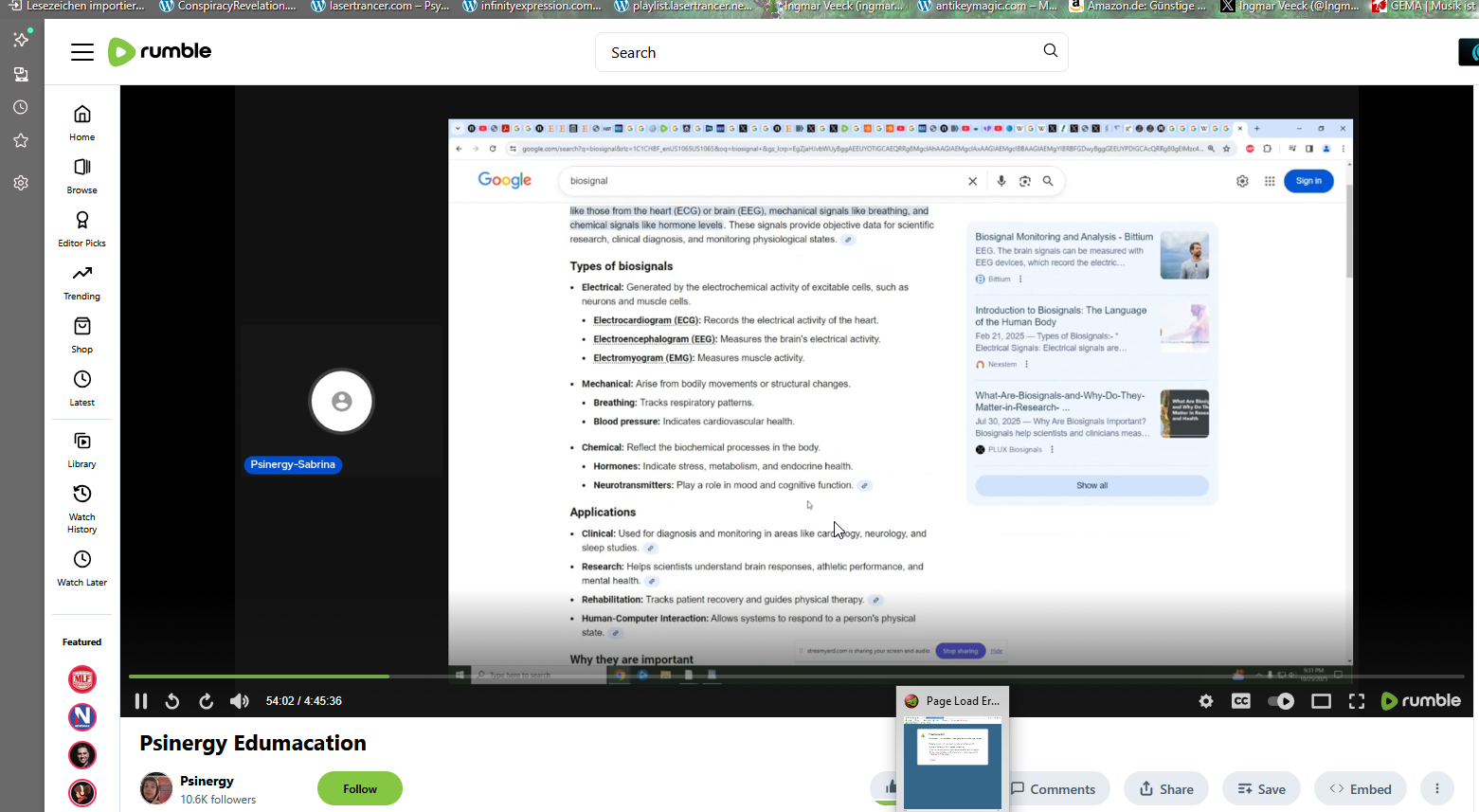Go to Home in the sidebar

click(x=82, y=122)
